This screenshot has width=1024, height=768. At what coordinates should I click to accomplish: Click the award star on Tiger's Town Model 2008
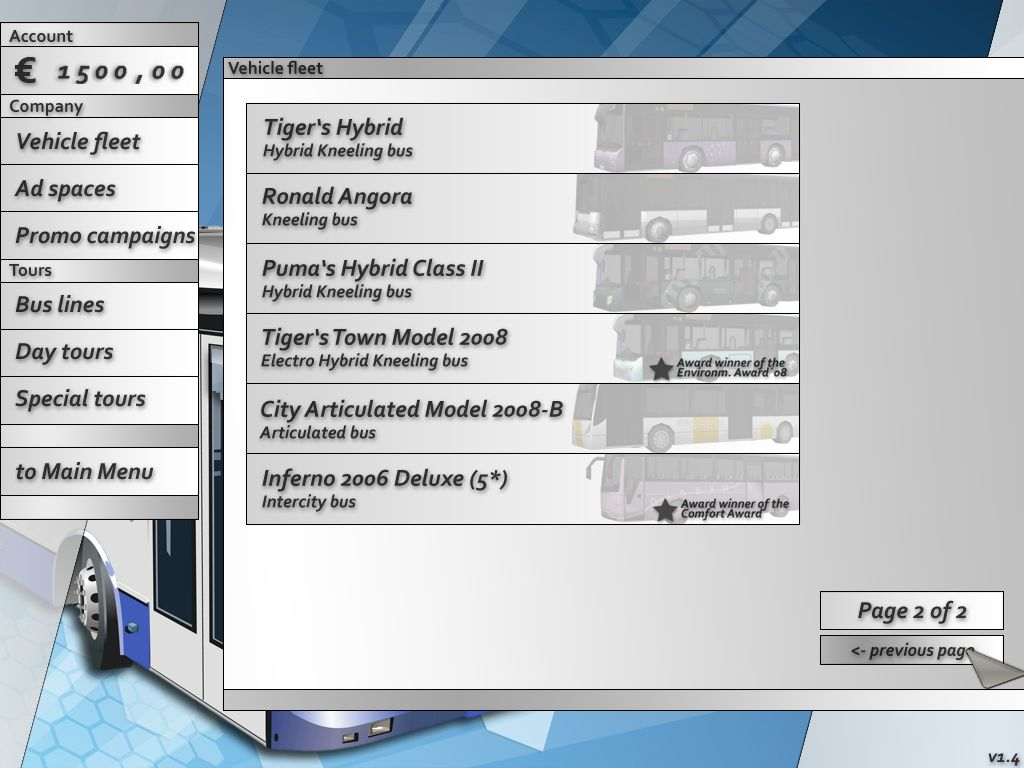(x=659, y=368)
